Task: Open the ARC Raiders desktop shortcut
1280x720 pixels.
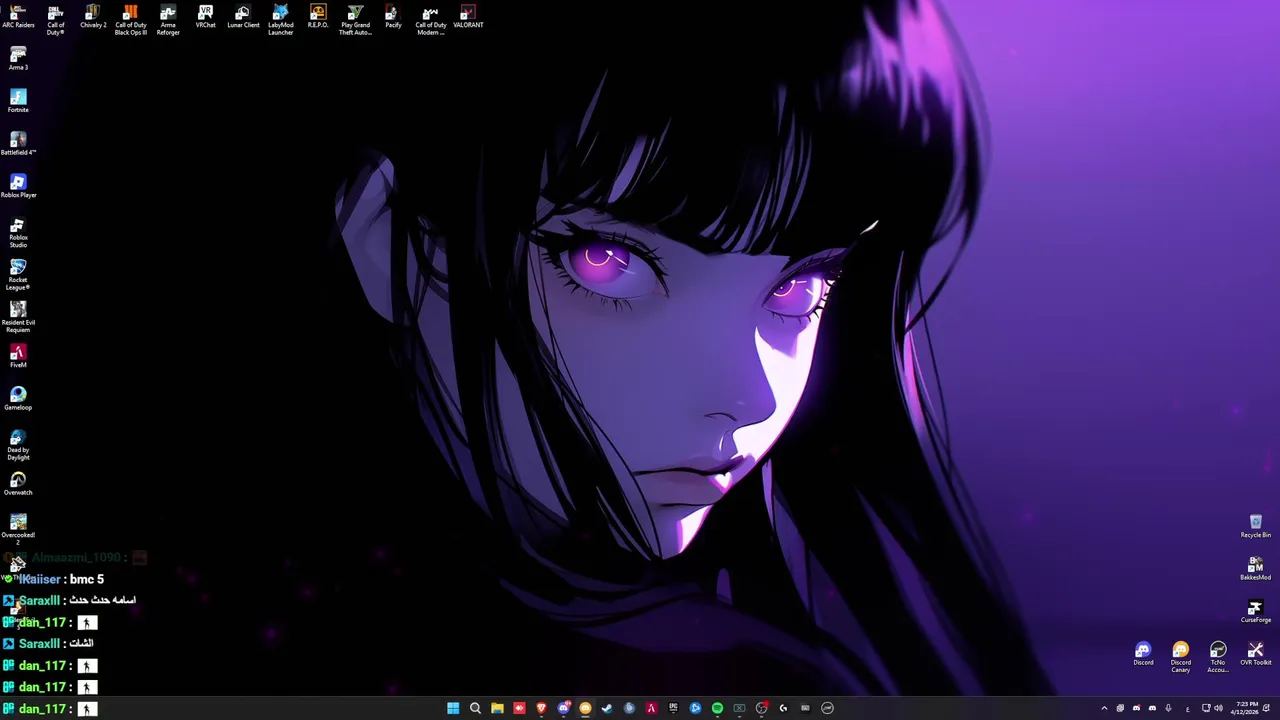Action: (18, 17)
